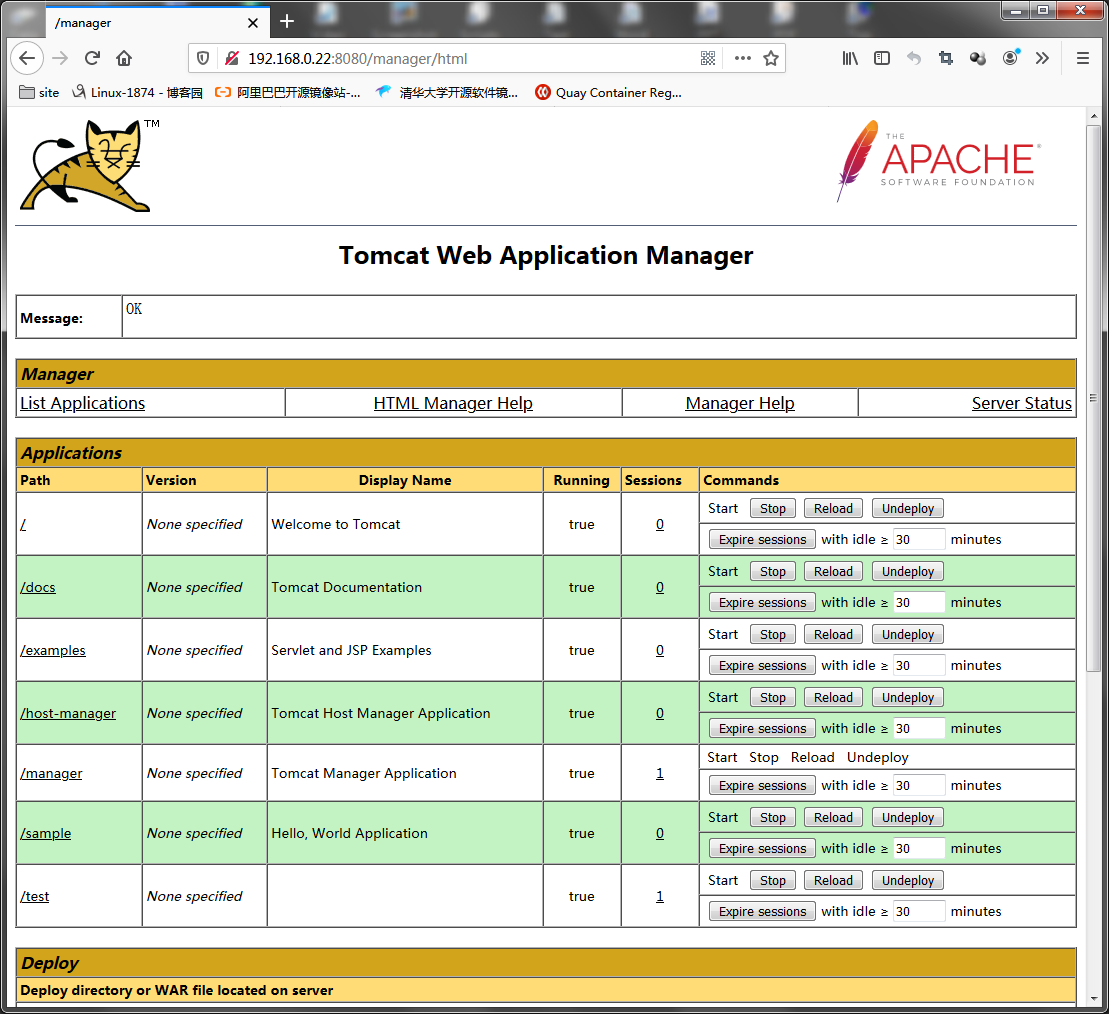1109x1014 pixels.
Task: Open the /host-manager path link
Action: pos(68,713)
